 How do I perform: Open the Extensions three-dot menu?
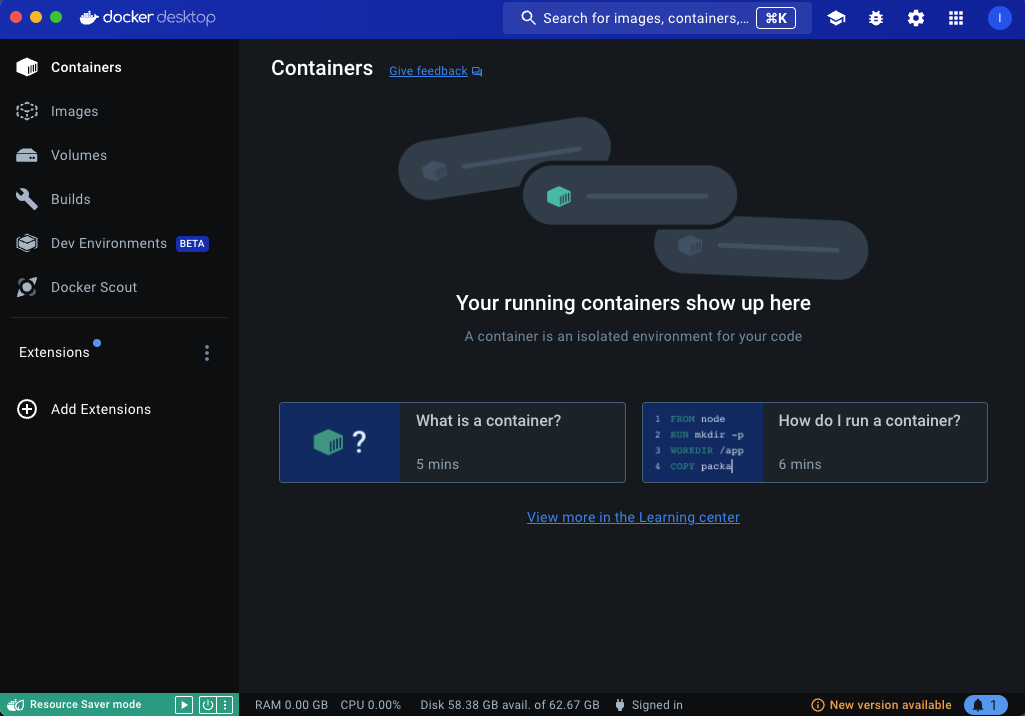coord(207,353)
